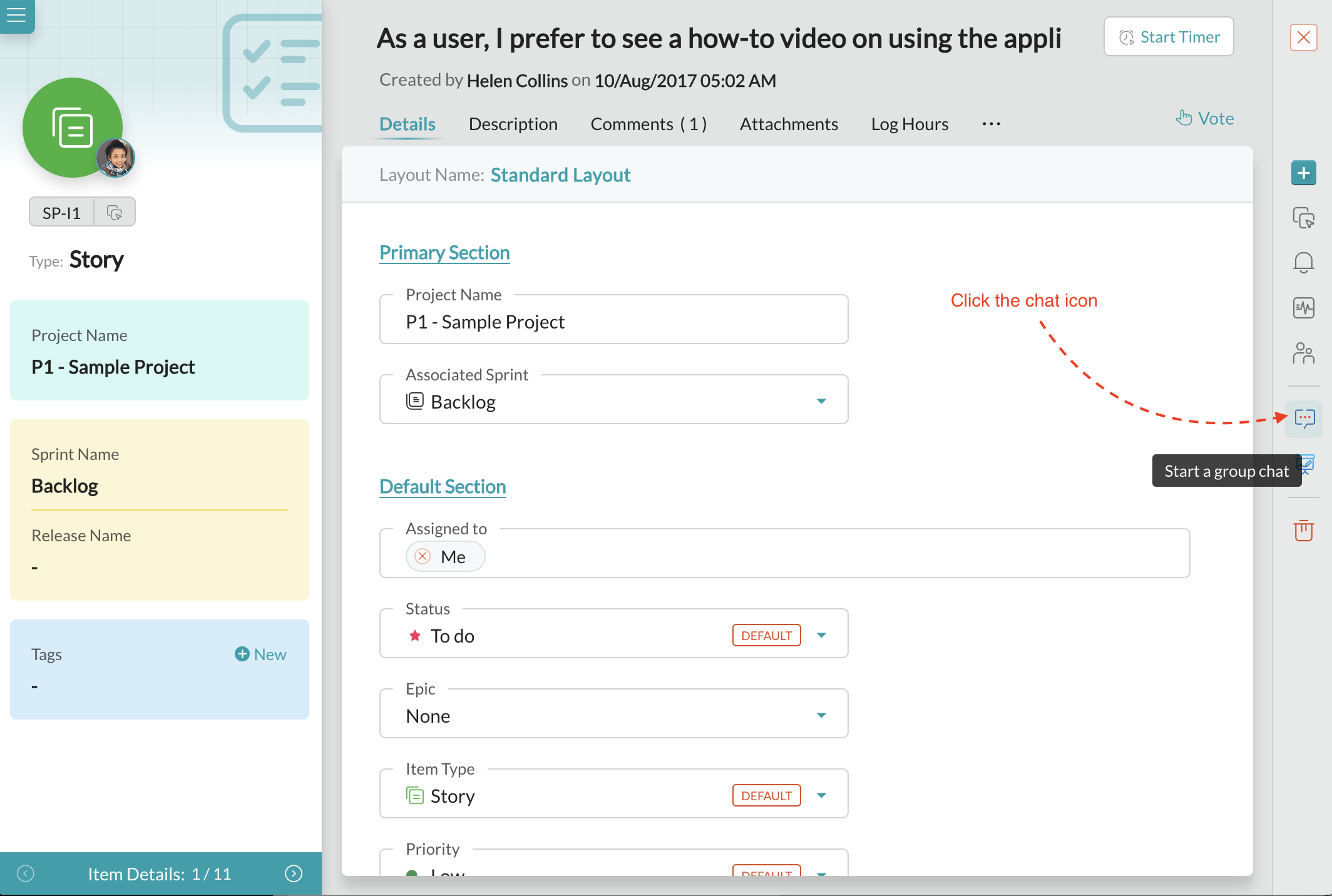The height and width of the screenshot is (896, 1332).
Task: Open the hamburger menu at top left
Action: 16,15
